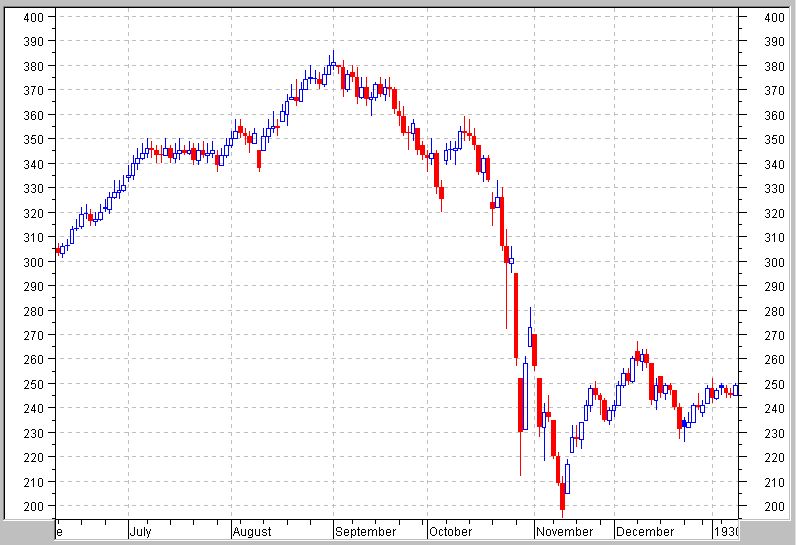Click the 320 value on the left axis
The height and width of the screenshot is (545, 796).
click(x=34, y=213)
